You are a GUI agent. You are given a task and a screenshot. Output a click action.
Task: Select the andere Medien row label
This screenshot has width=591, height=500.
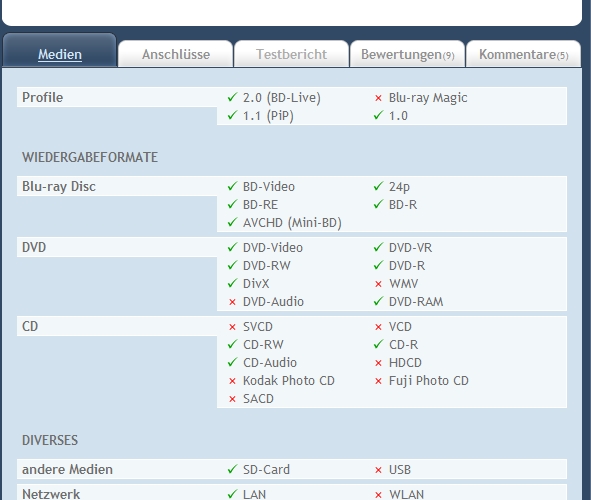(67, 469)
